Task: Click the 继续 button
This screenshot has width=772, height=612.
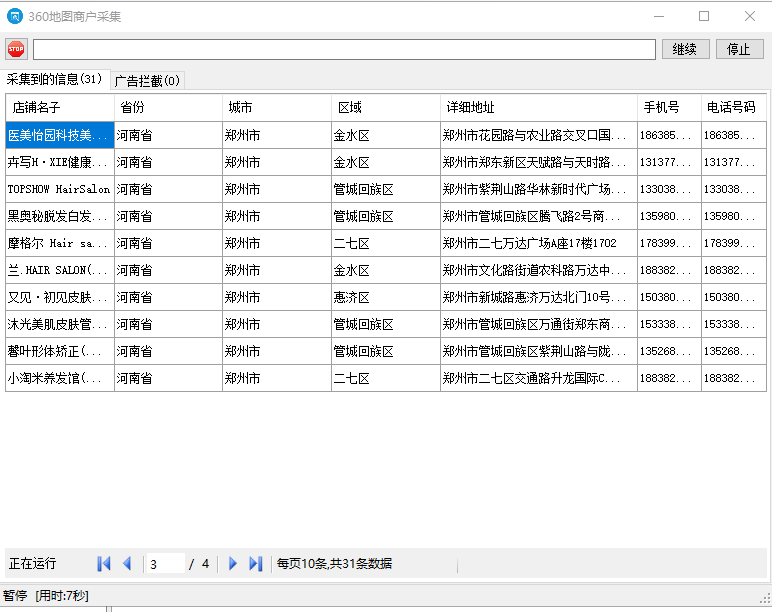Action: coord(685,49)
